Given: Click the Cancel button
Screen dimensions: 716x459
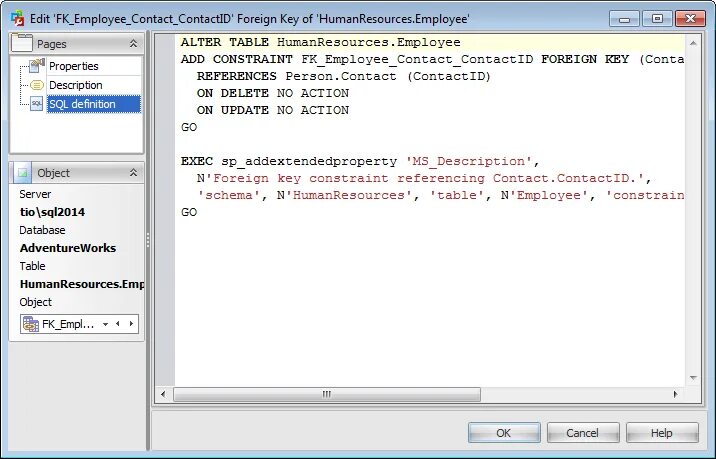Looking at the screenshot, I should point(583,433).
